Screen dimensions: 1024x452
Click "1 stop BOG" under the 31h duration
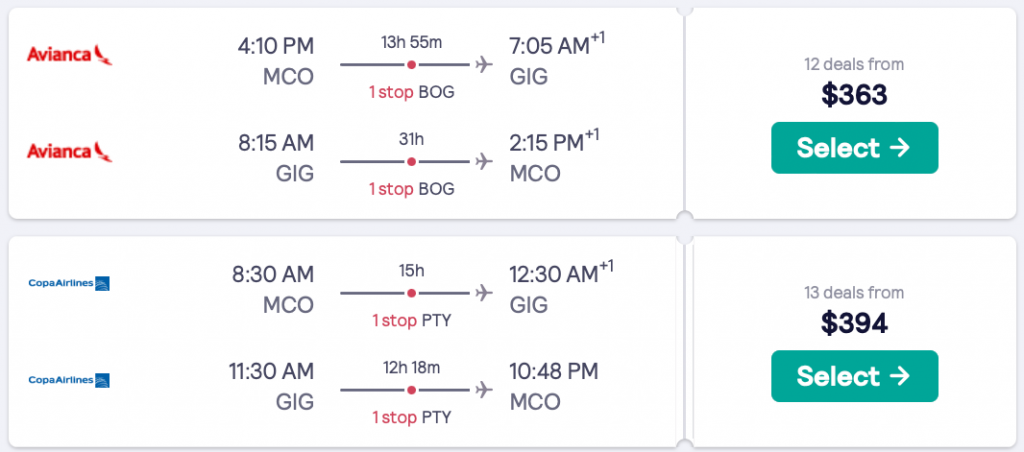pos(412,189)
